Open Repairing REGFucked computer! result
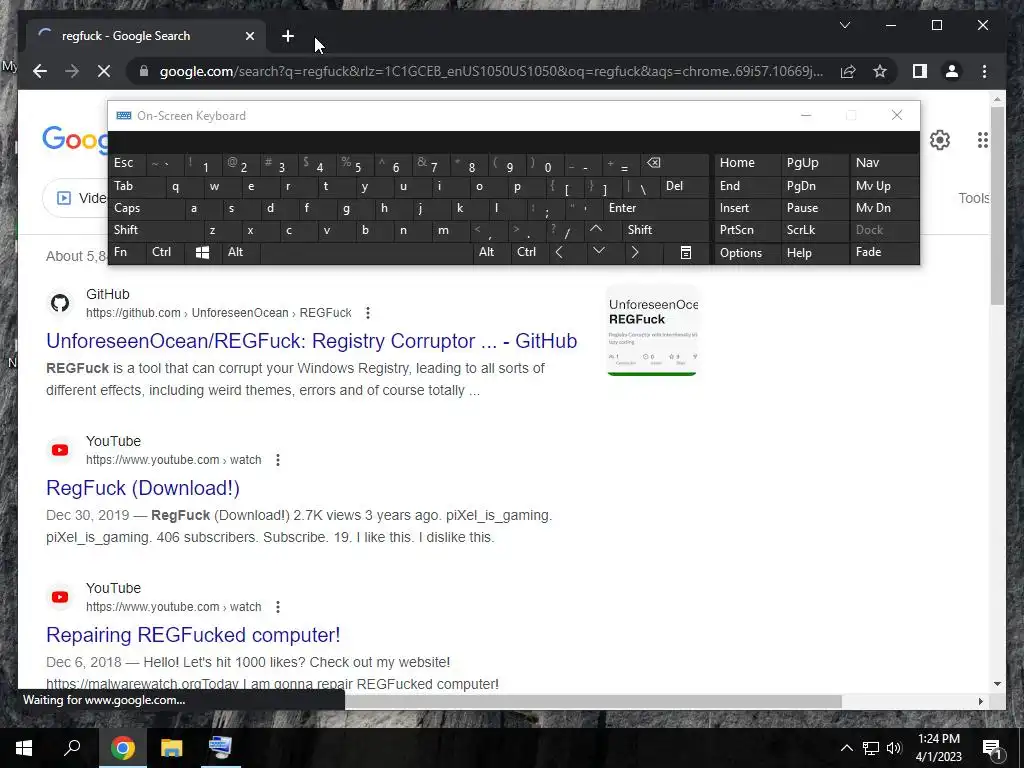Screen dimensions: 1024x768 tap(193, 635)
